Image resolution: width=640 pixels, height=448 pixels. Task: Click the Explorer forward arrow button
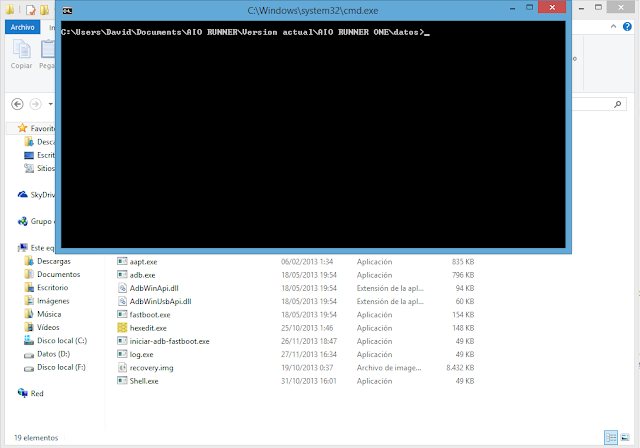click(x=36, y=104)
